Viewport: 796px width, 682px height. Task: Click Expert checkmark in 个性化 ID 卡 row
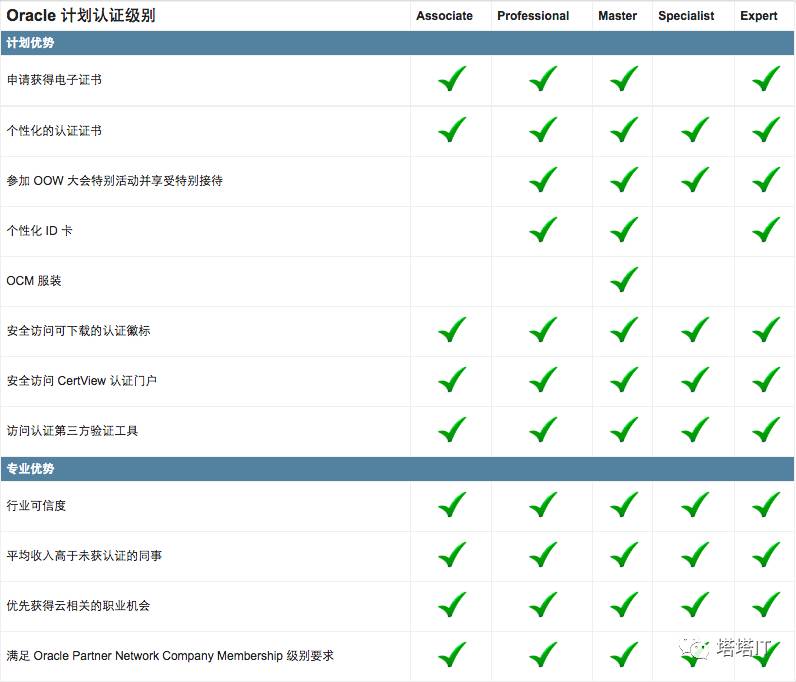766,230
